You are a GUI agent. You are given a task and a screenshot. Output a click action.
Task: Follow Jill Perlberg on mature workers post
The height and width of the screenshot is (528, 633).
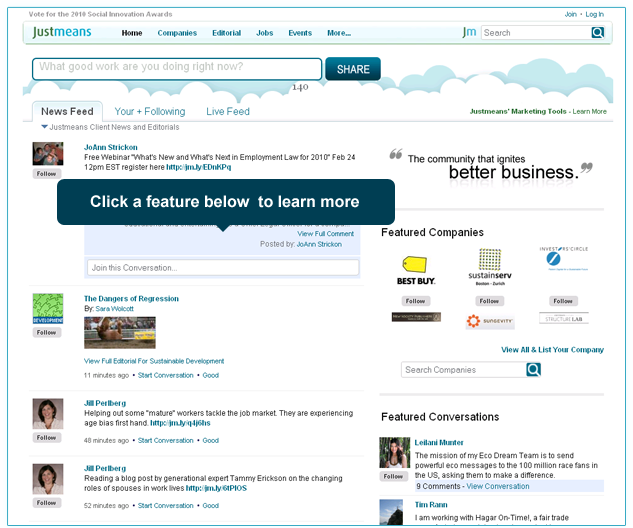47,438
